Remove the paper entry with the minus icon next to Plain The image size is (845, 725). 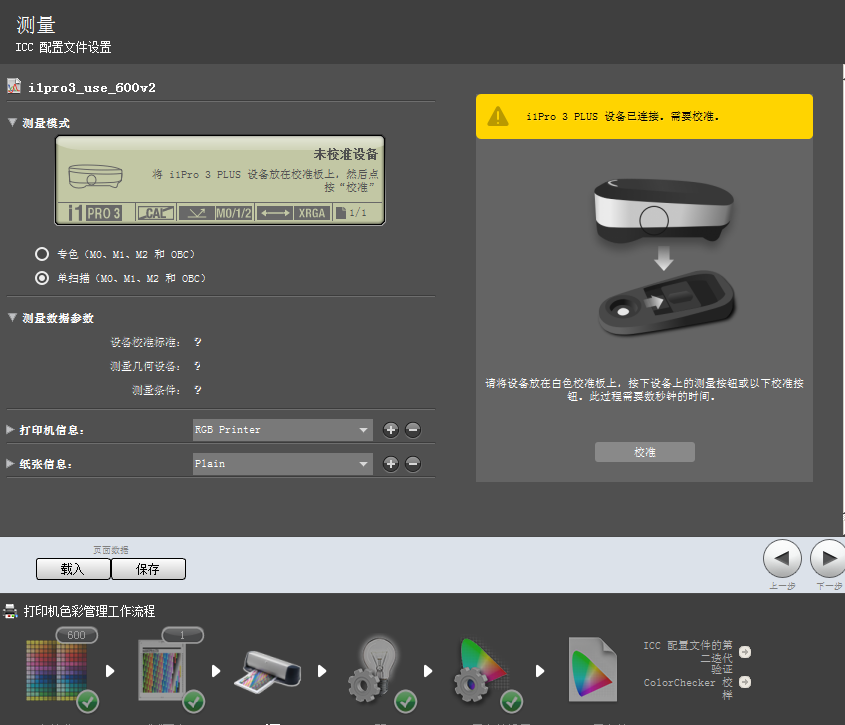click(413, 464)
